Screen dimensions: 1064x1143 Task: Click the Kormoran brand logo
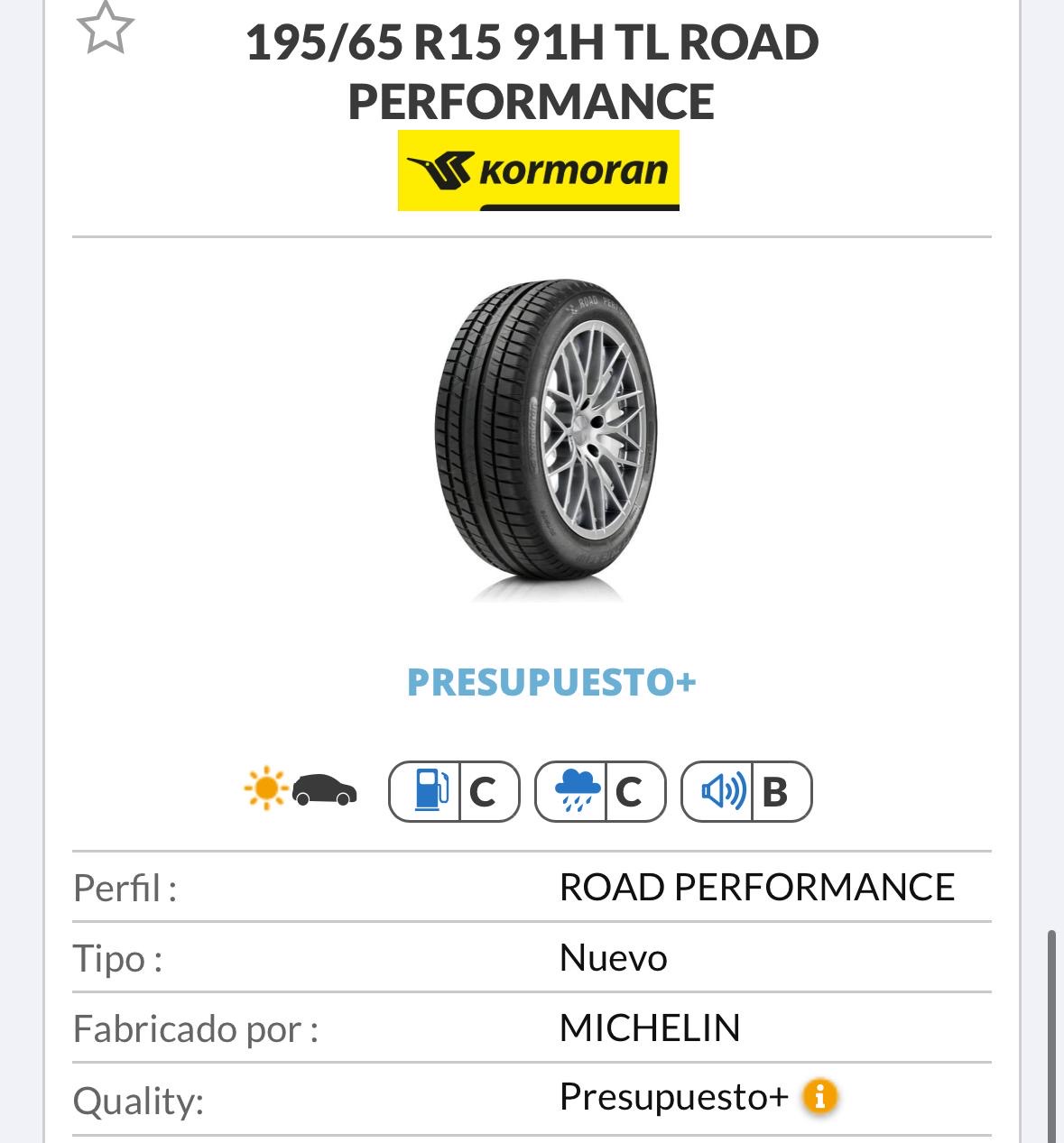click(538, 171)
